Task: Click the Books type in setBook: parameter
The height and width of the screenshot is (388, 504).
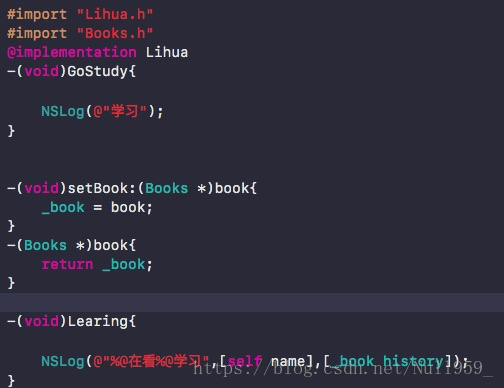Action: (167, 188)
